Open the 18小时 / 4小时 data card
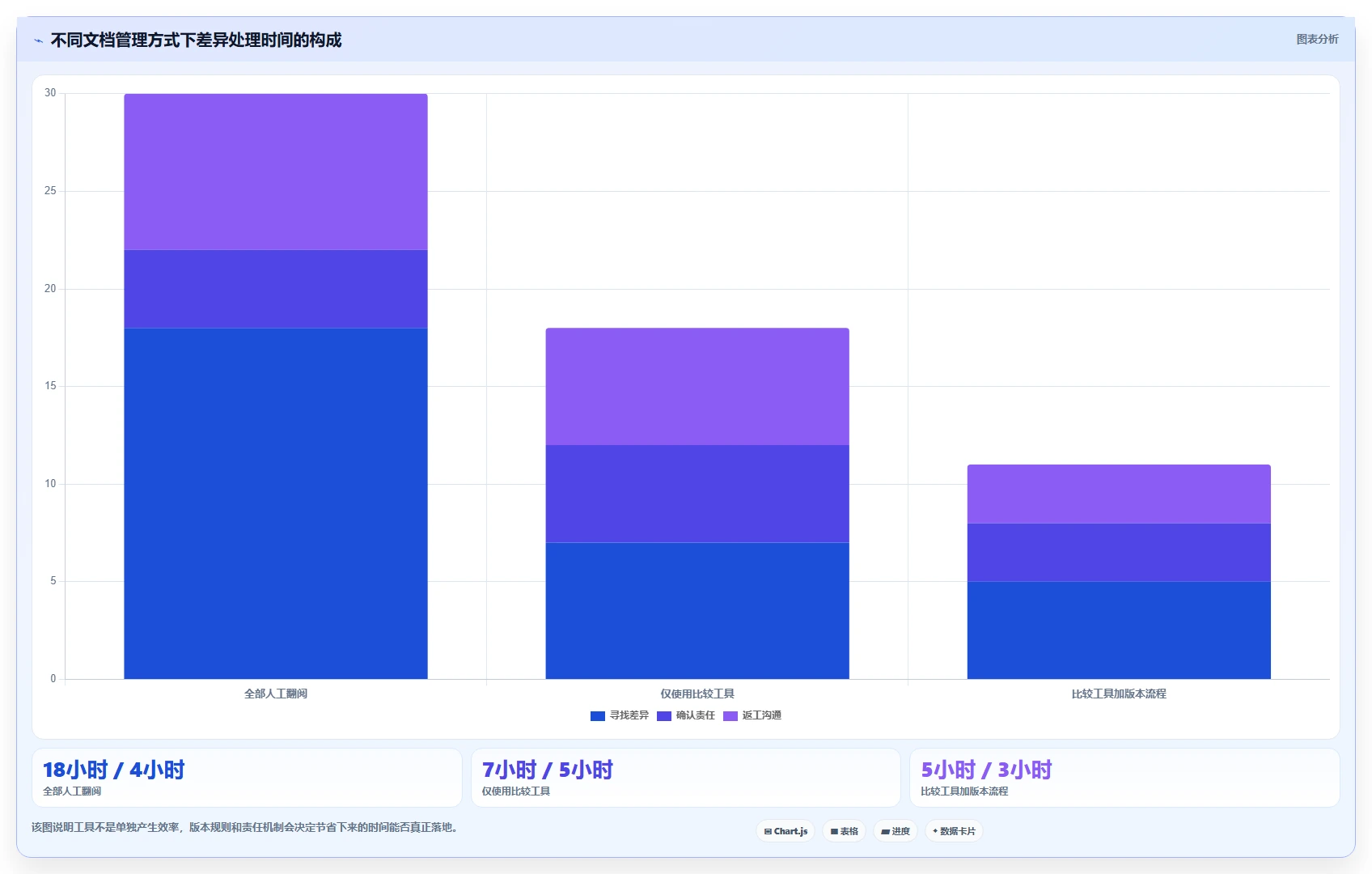Screen dimensions: 1372x874 247,778
